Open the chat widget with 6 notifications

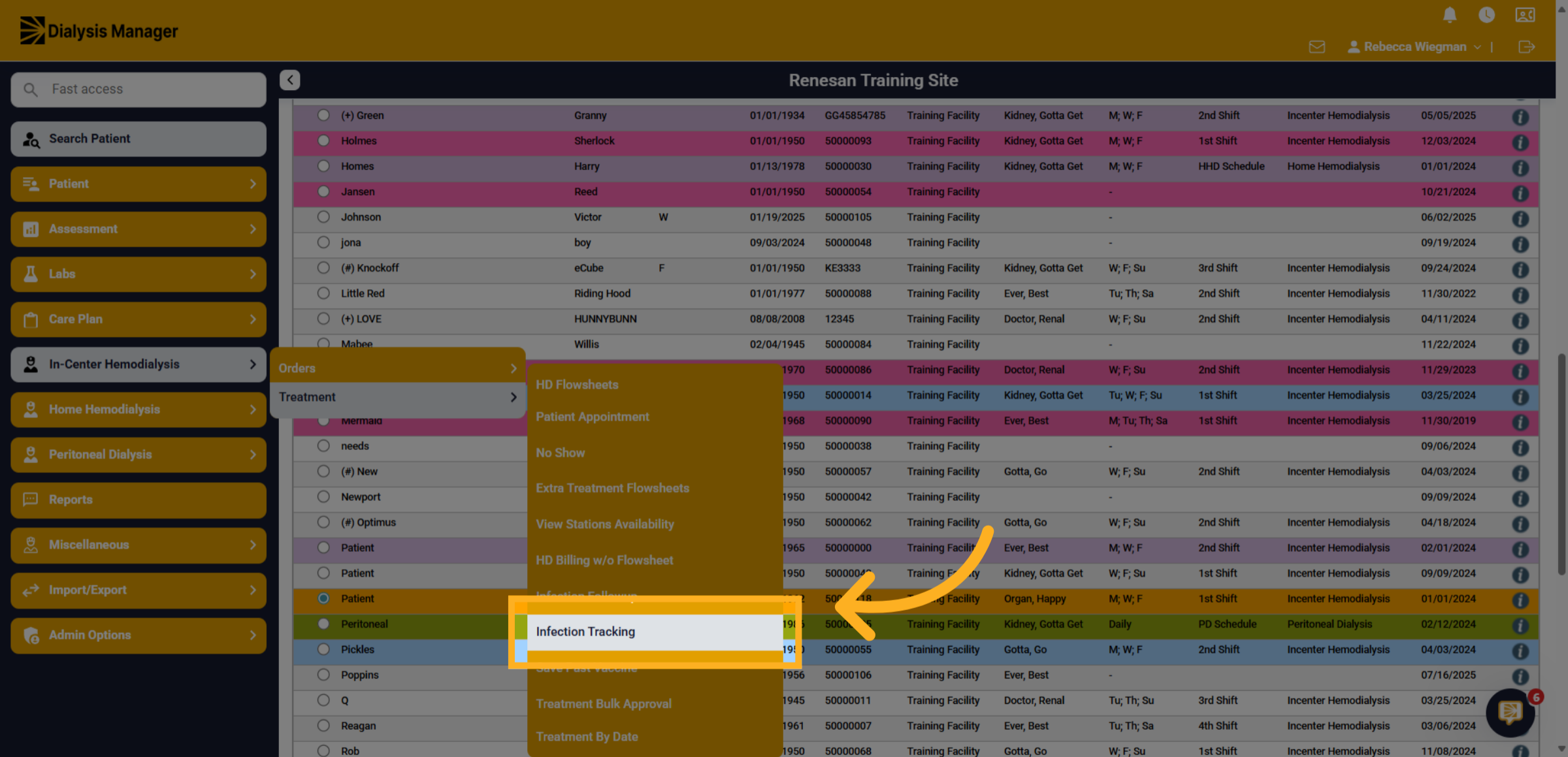coord(1511,713)
